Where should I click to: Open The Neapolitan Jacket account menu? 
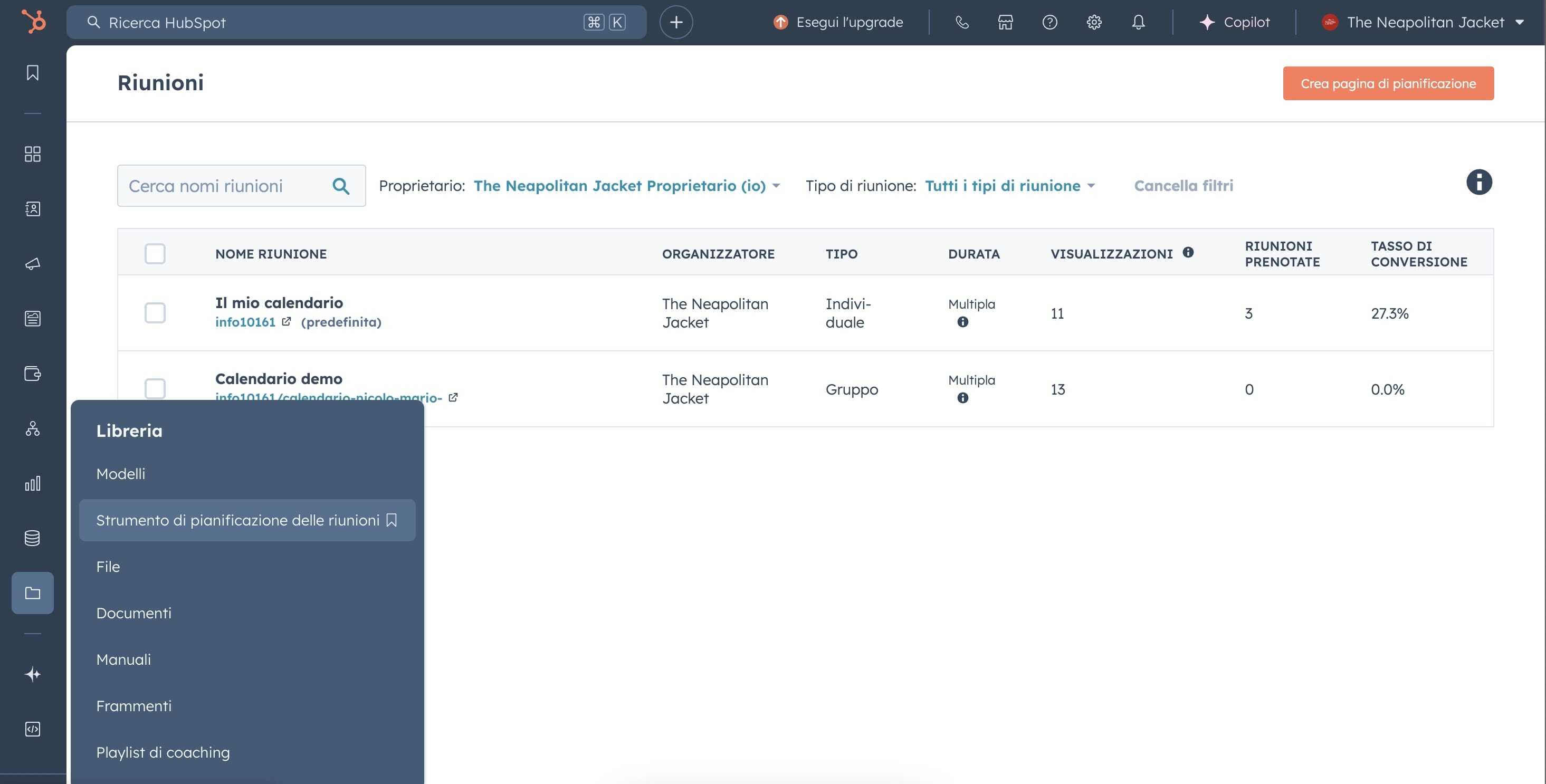click(x=1423, y=22)
